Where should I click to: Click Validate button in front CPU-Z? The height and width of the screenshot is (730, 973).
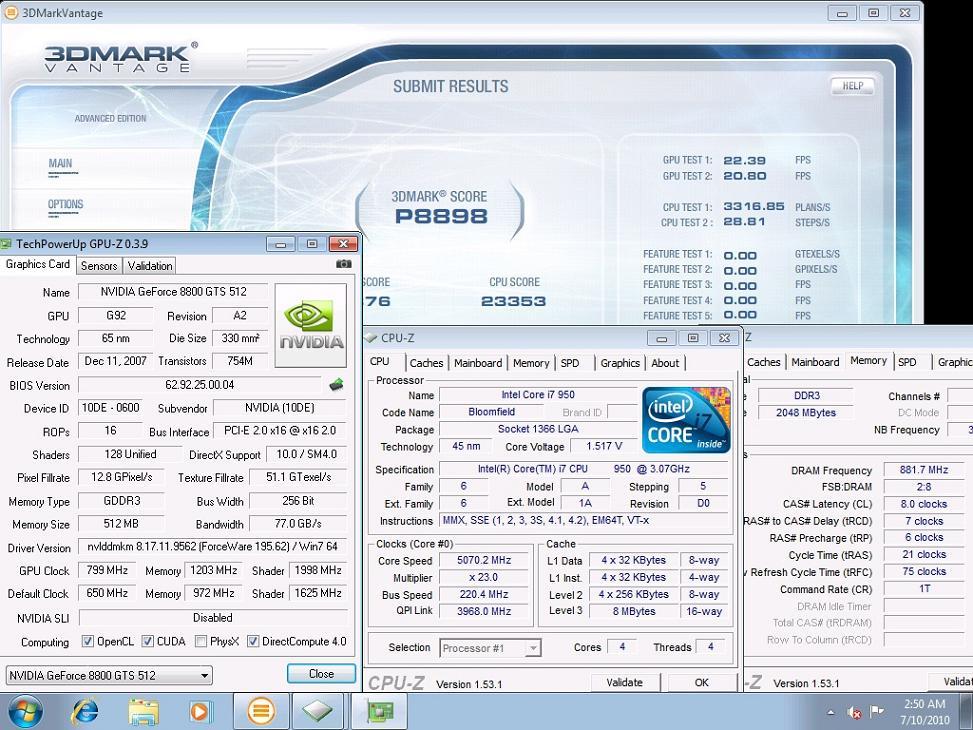624,682
